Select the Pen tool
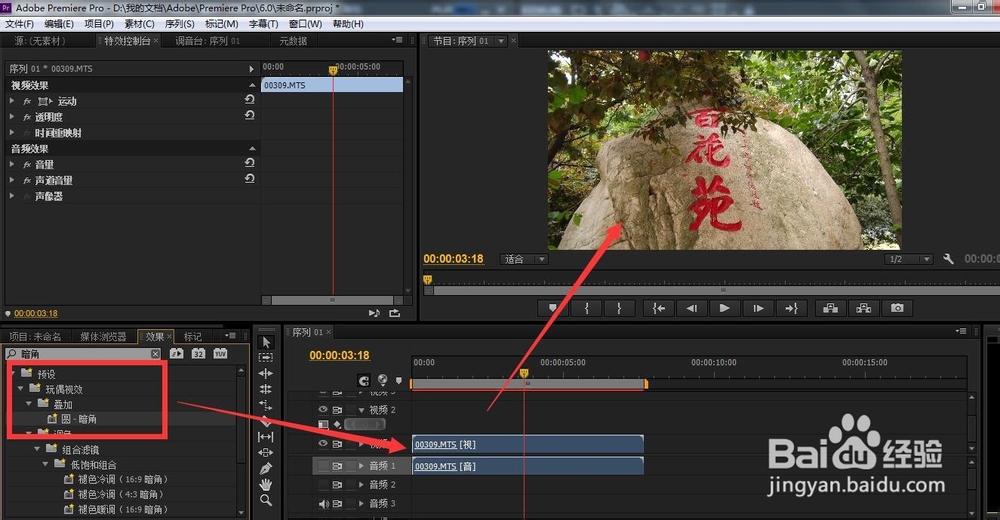The height and width of the screenshot is (520, 1000). click(266, 469)
